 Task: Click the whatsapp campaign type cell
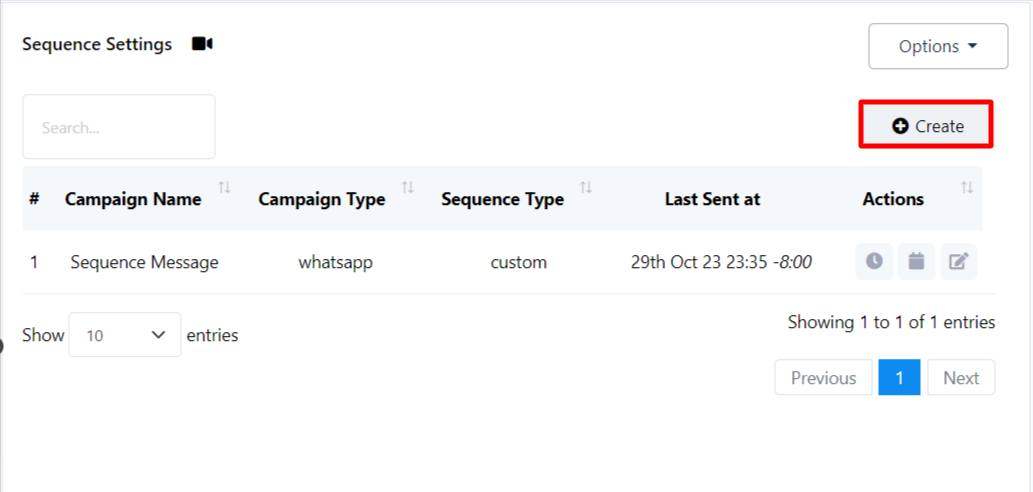point(334,263)
